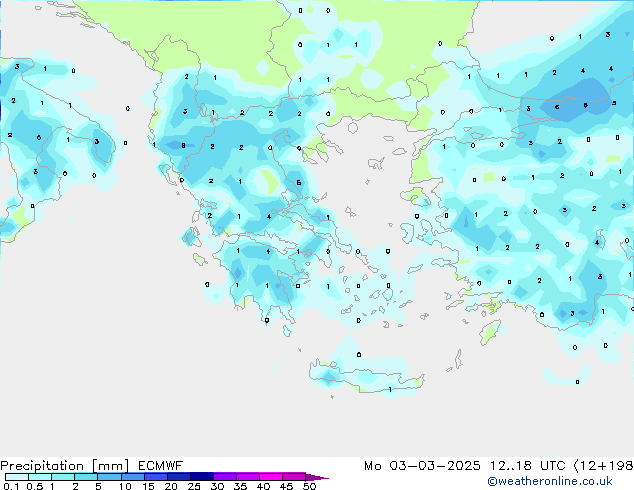Click the 30–35 mm purple legend swatch
Viewport: 634px width, 490px height.
click(x=225, y=477)
